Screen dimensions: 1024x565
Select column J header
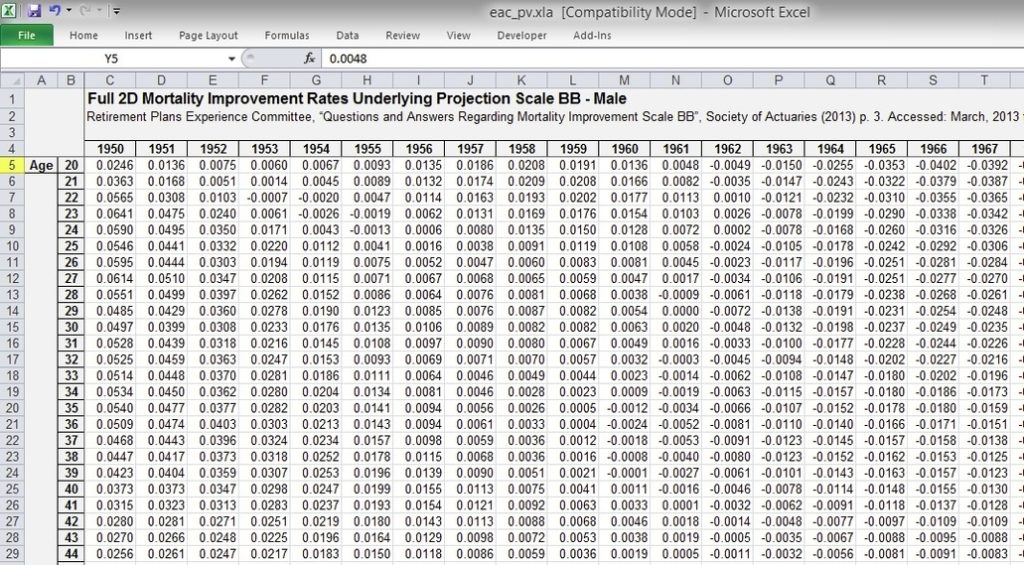pos(470,80)
